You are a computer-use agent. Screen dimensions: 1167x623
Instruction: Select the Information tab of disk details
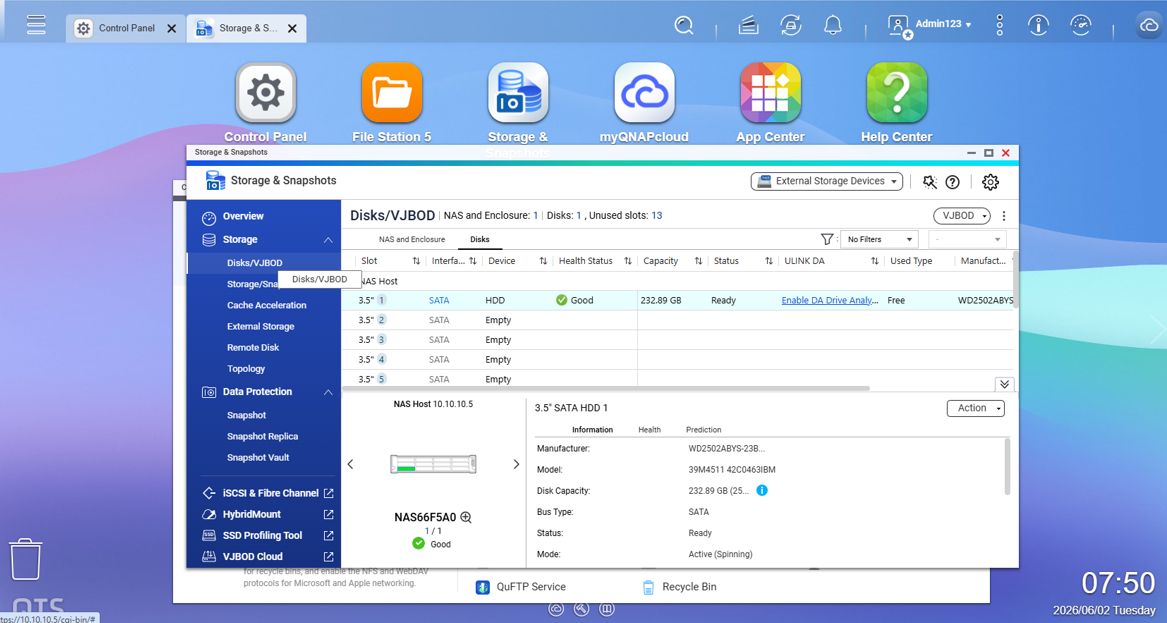pyautogui.click(x=592, y=429)
